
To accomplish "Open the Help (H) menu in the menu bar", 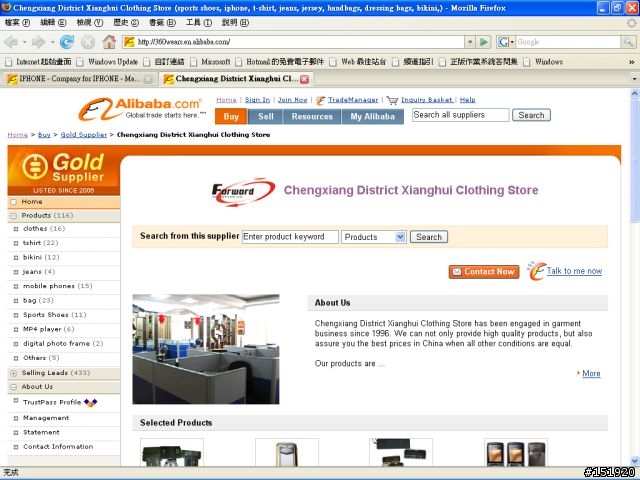I will [235, 23].
